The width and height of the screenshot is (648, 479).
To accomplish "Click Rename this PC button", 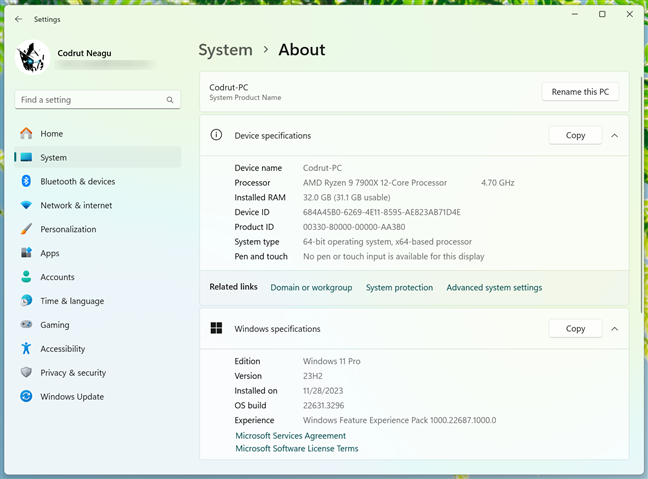I will (x=580, y=92).
